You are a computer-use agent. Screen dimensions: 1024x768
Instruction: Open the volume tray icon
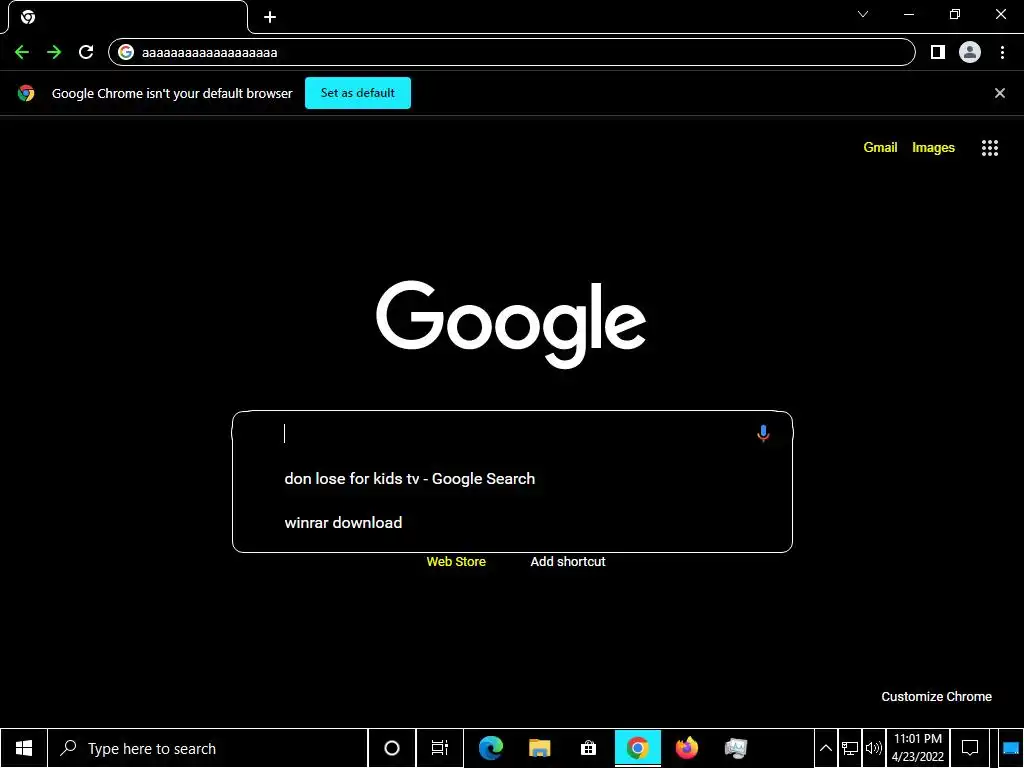click(873, 748)
